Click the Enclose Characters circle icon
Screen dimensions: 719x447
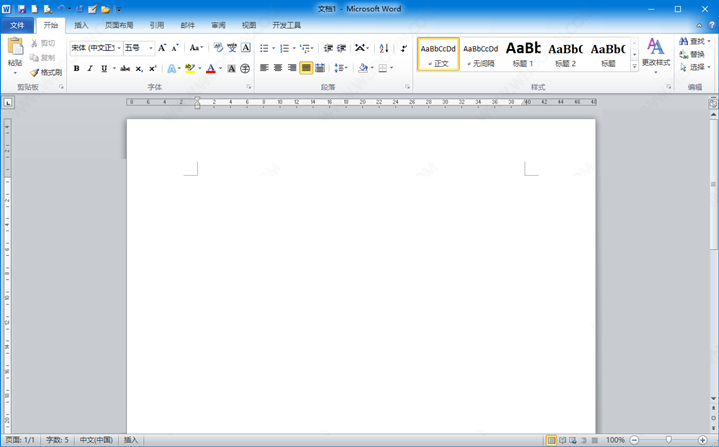[245, 69]
